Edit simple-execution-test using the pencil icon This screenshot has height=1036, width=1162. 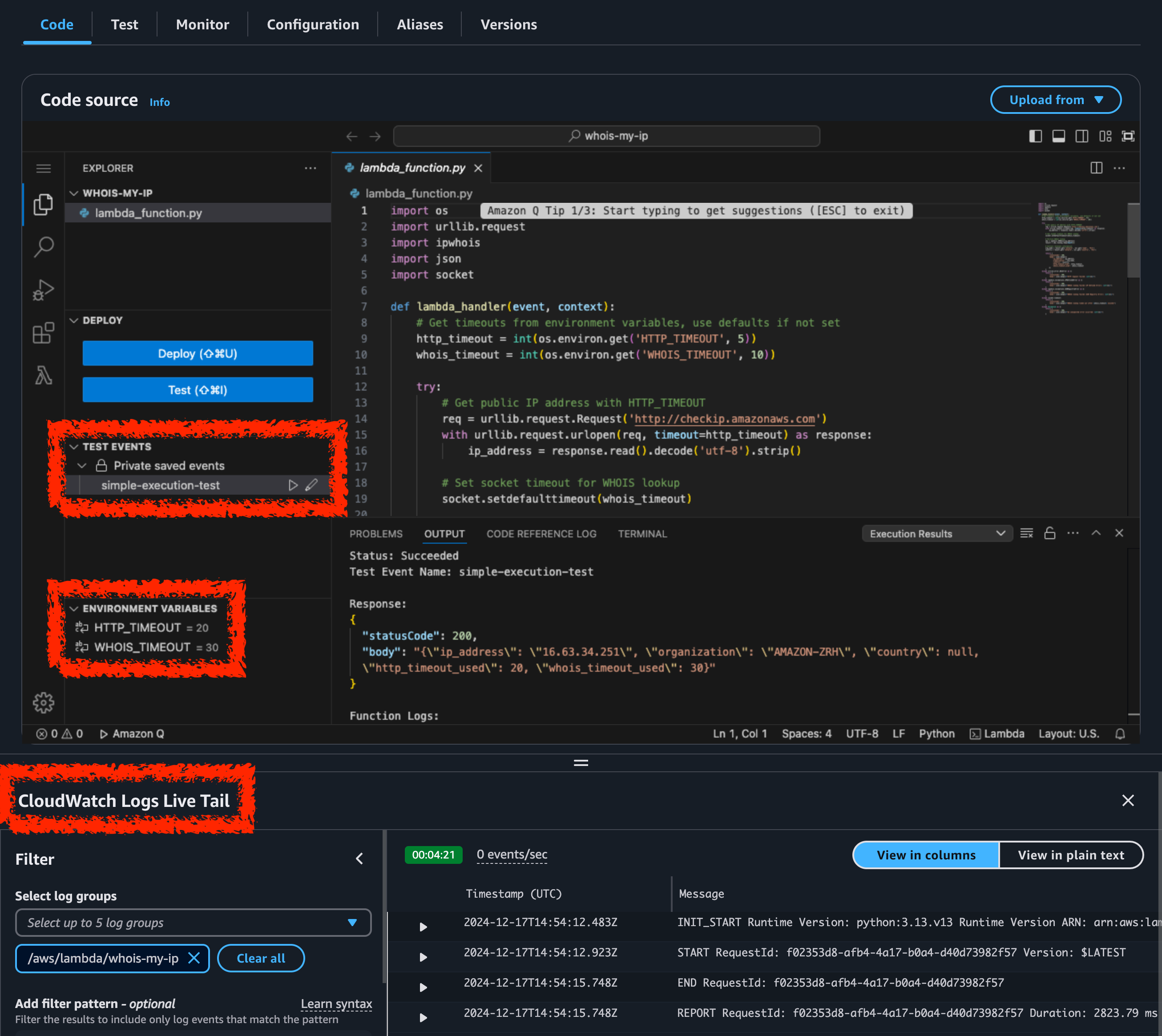pyautogui.click(x=312, y=485)
